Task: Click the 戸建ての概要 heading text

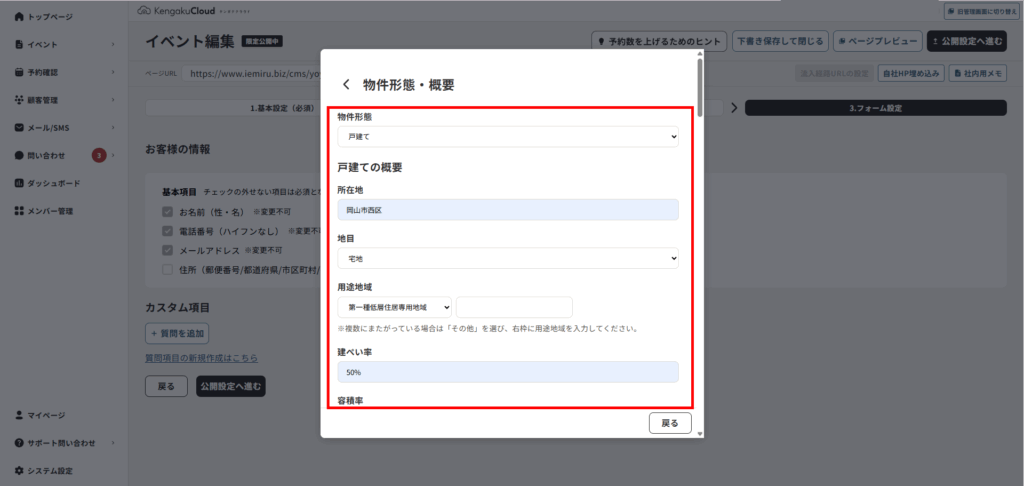Action: coord(370,167)
